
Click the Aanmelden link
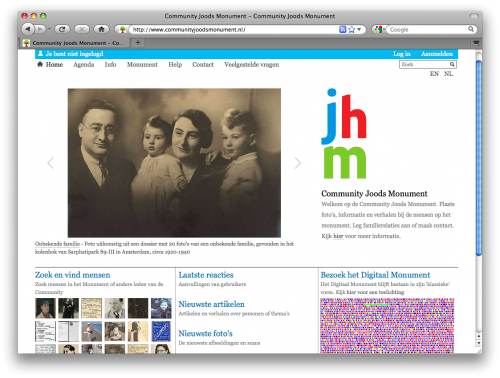point(437,54)
